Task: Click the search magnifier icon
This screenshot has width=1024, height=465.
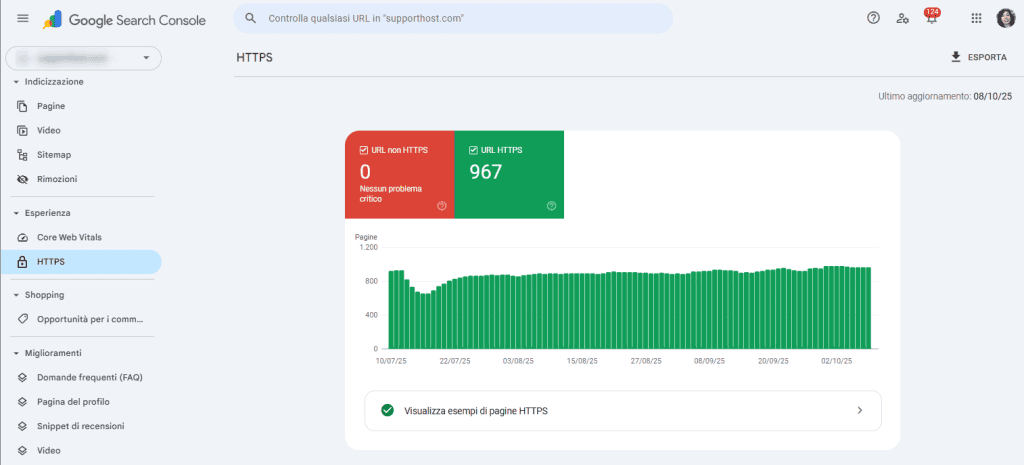Action: pyautogui.click(x=250, y=18)
